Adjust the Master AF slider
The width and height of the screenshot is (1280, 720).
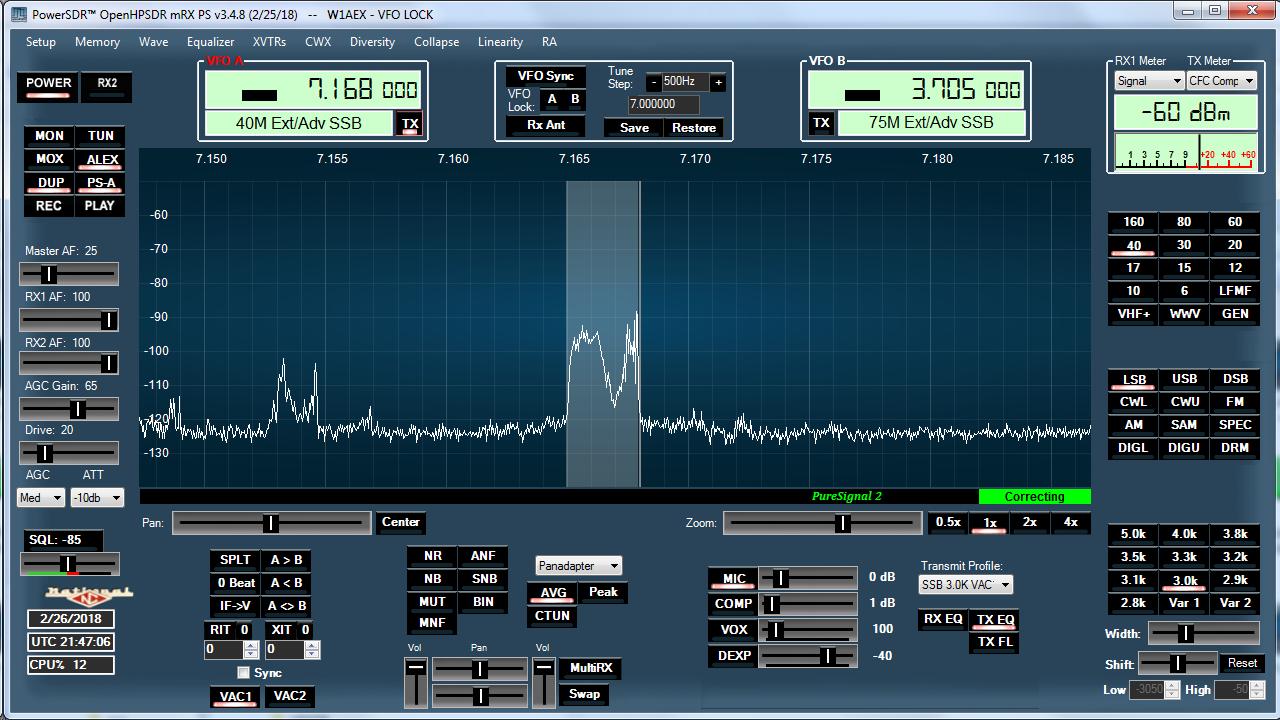click(50, 274)
